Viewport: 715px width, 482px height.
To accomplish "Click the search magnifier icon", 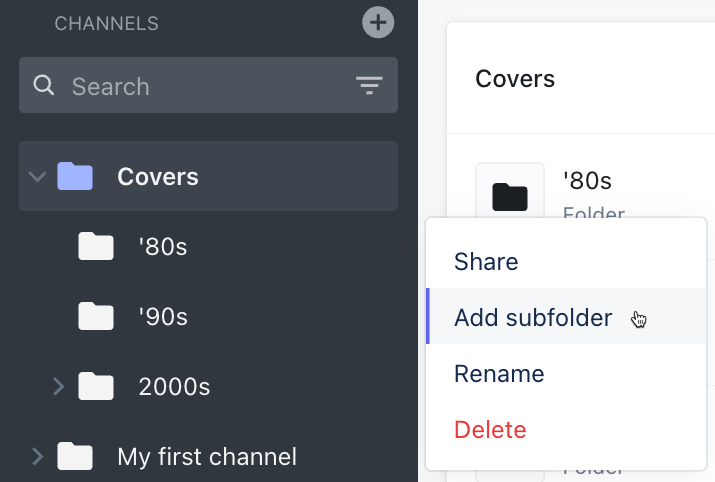I will click(44, 85).
